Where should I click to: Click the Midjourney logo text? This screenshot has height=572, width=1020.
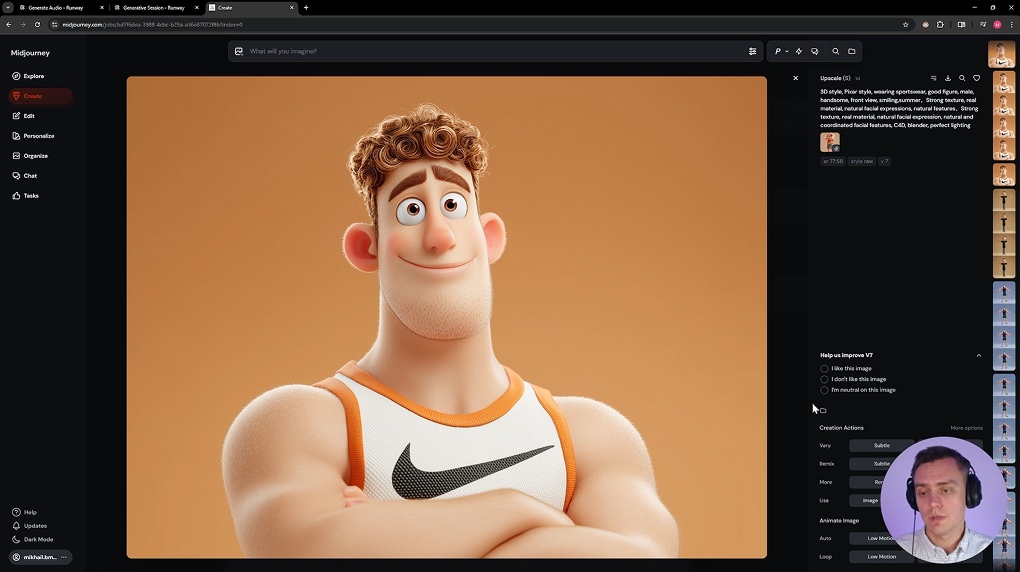30,53
